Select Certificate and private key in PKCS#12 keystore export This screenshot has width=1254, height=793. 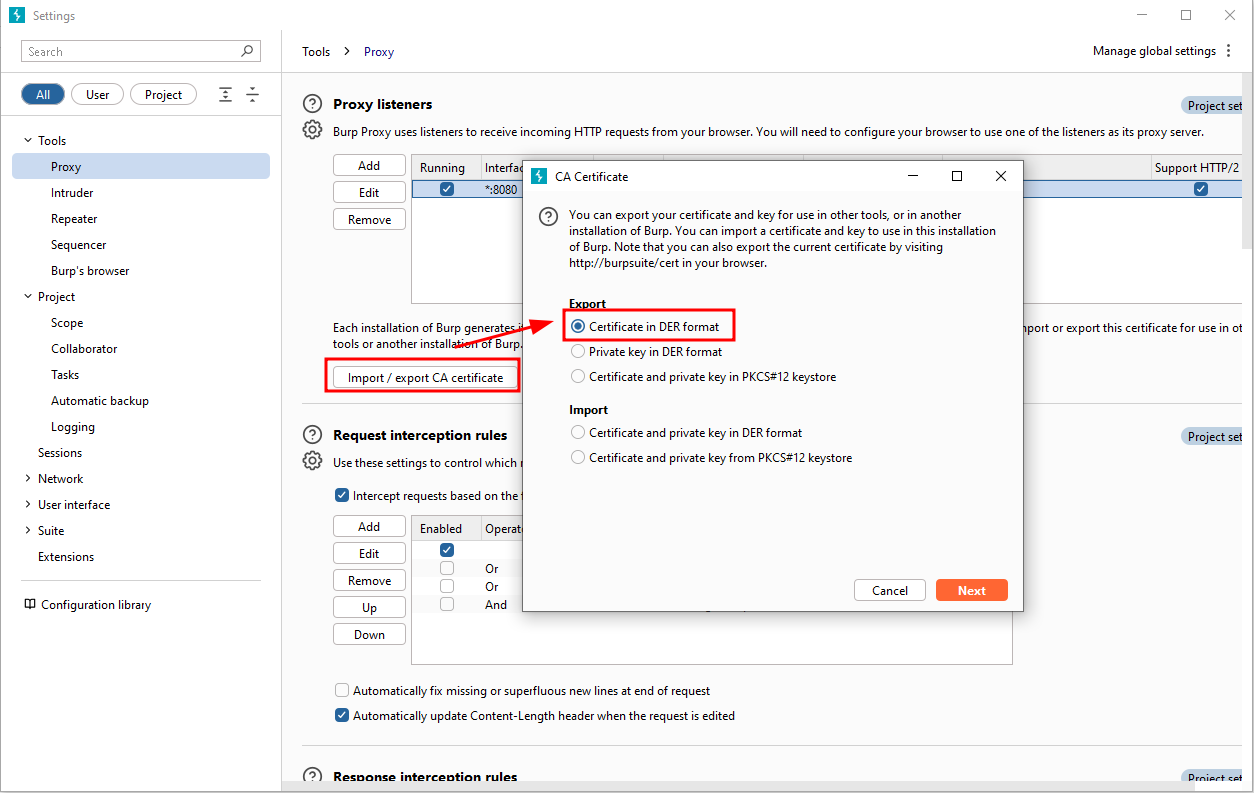pyautogui.click(x=578, y=377)
